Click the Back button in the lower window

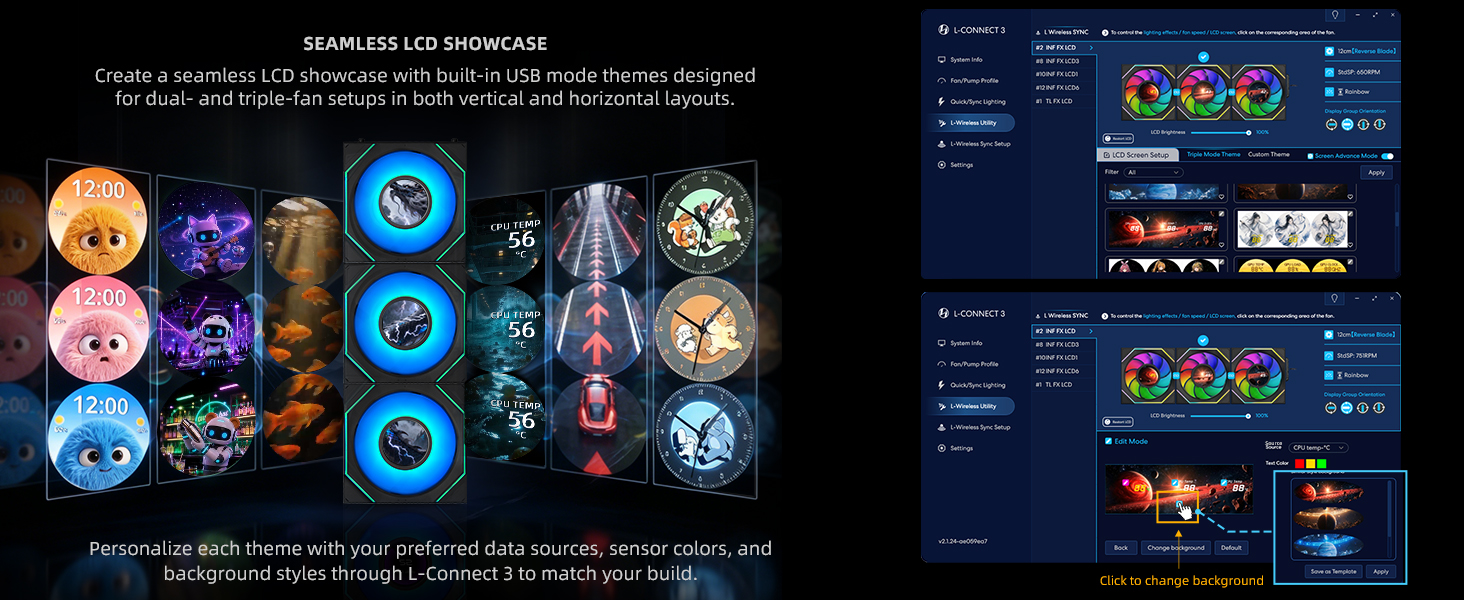tap(1121, 548)
